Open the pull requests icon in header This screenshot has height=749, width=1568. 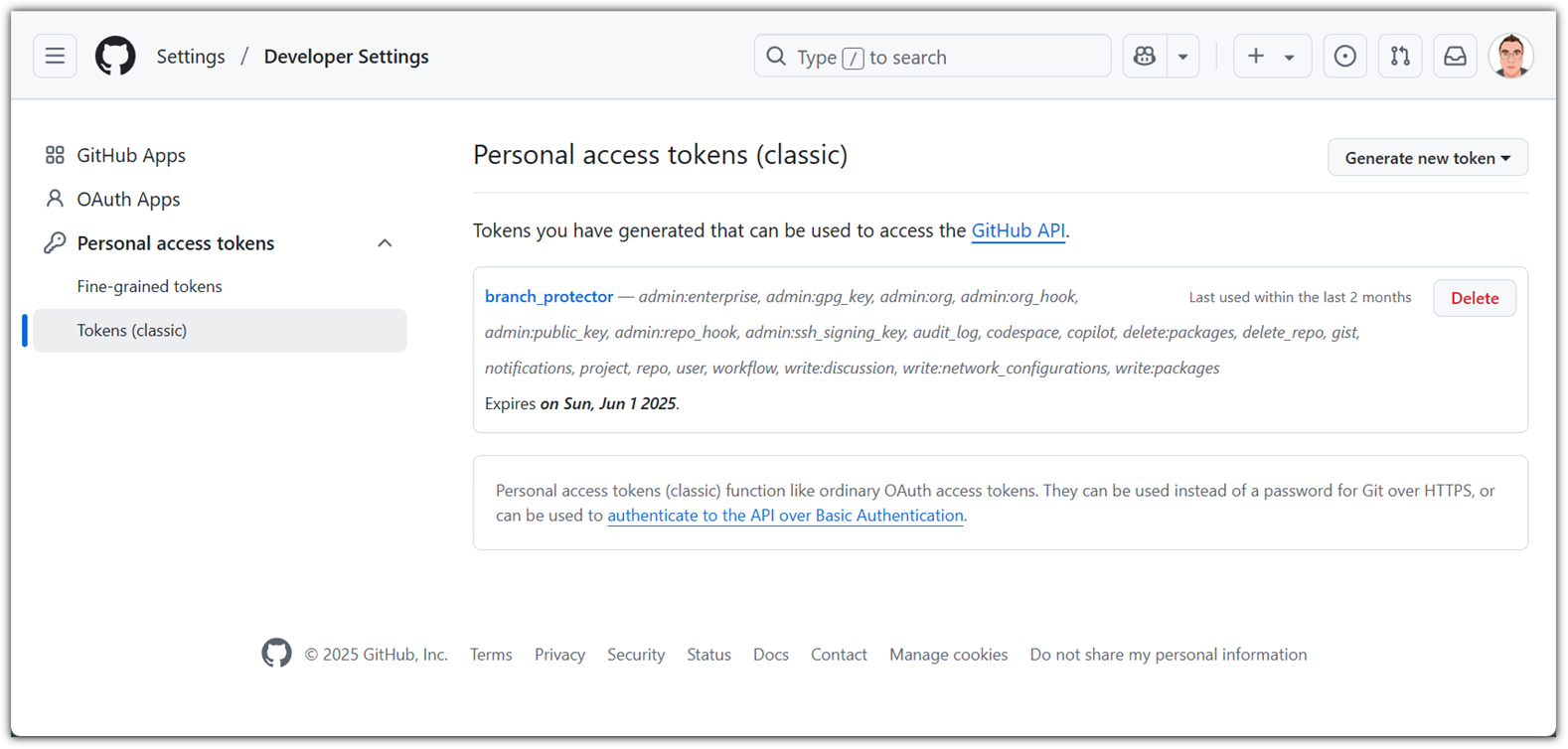click(x=1400, y=57)
